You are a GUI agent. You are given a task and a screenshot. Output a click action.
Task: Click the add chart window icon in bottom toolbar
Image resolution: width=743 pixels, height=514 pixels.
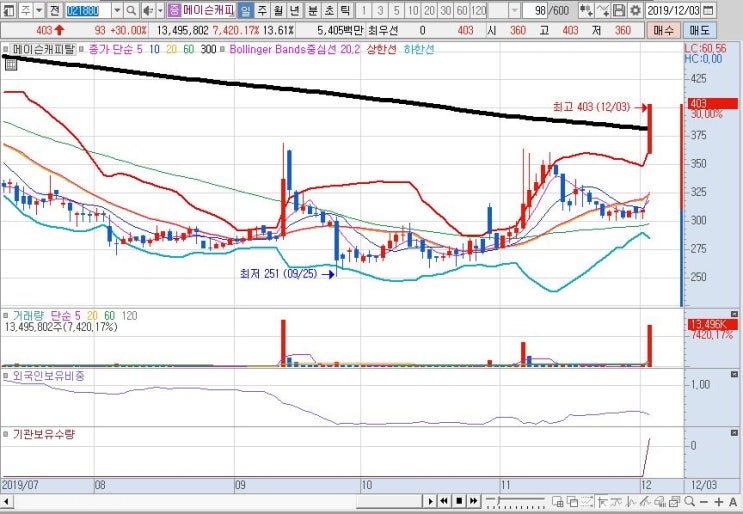pos(558,501)
